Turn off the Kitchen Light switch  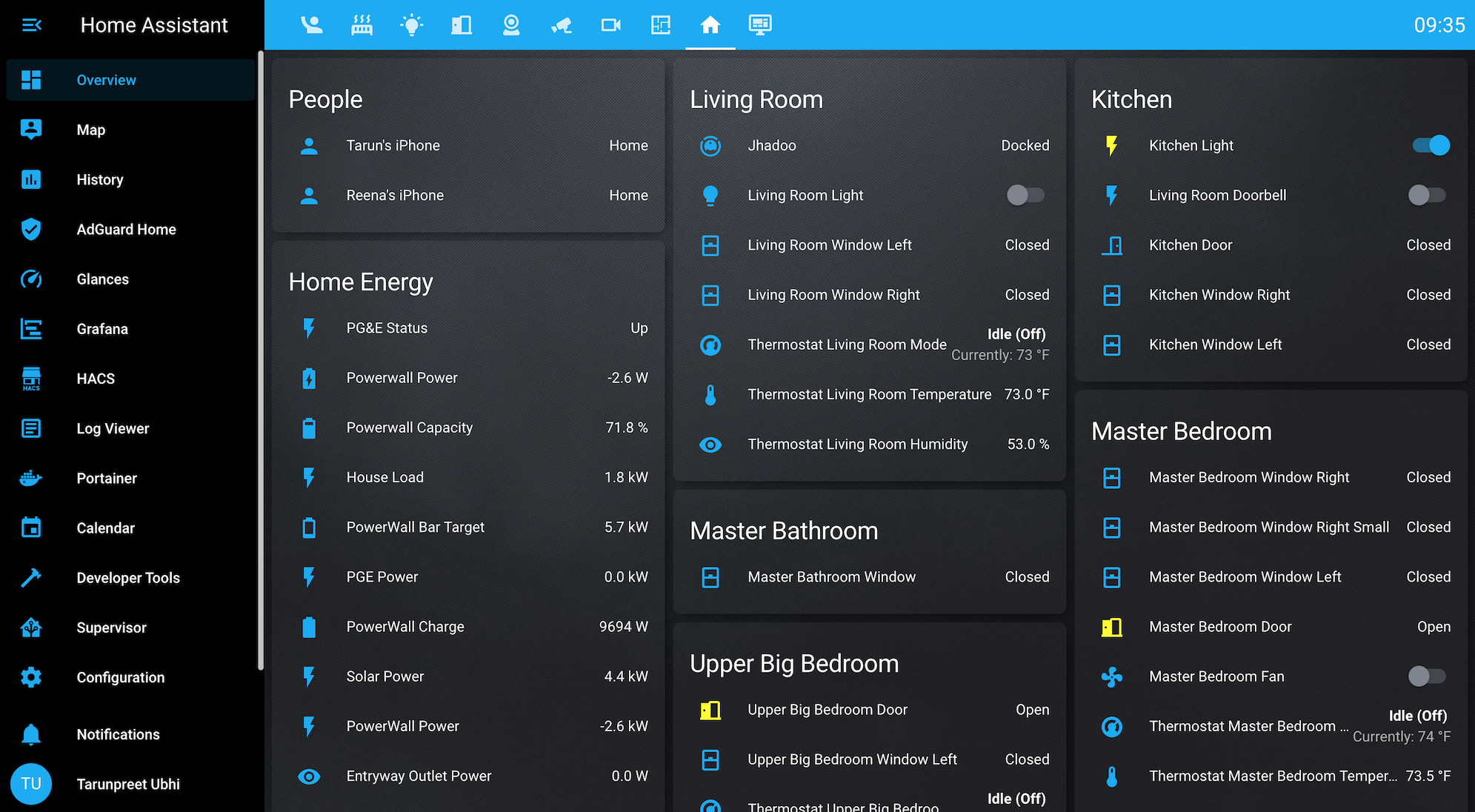pyautogui.click(x=1431, y=146)
